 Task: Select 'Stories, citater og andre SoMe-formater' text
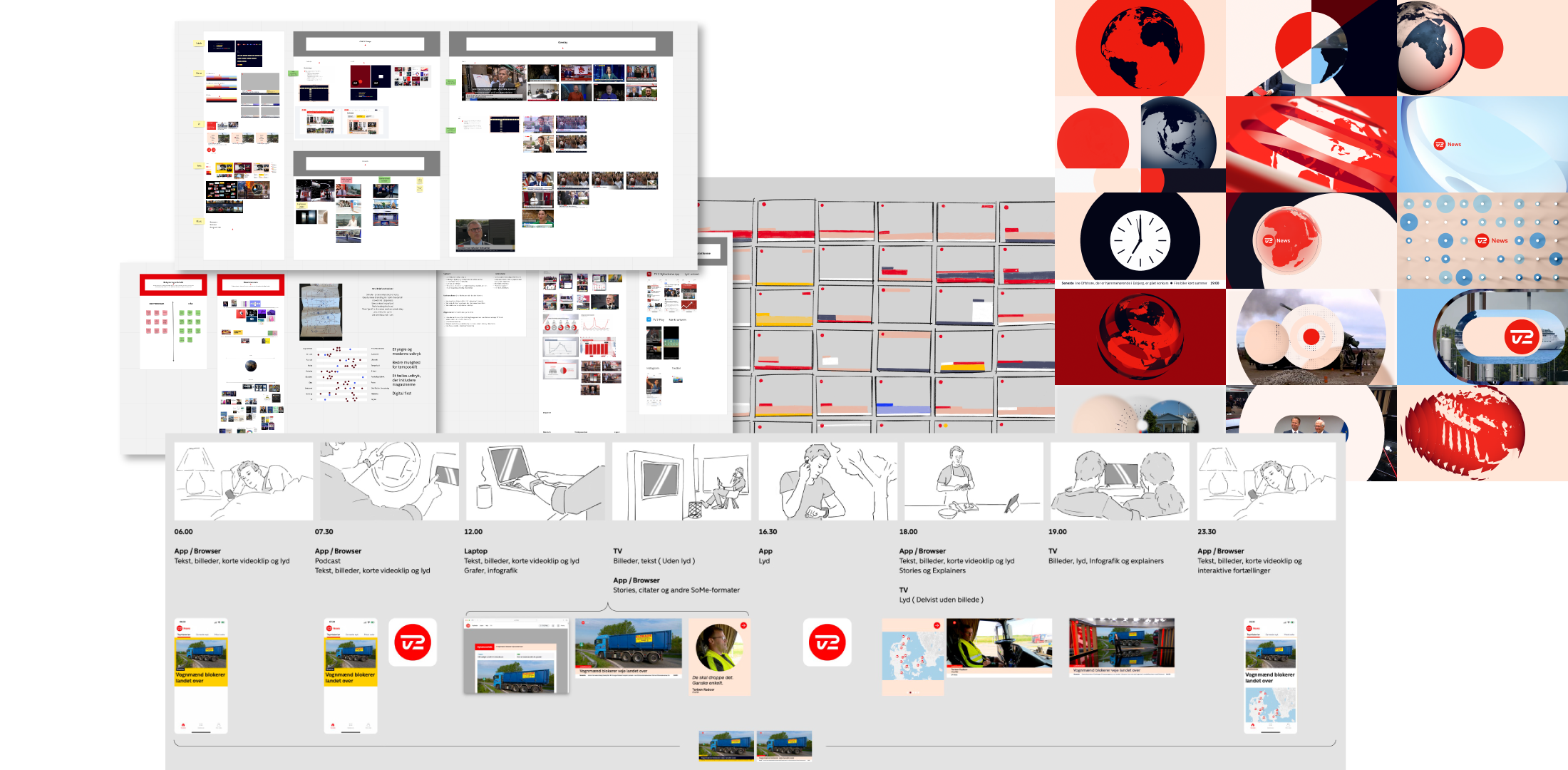tap(676, 590)
